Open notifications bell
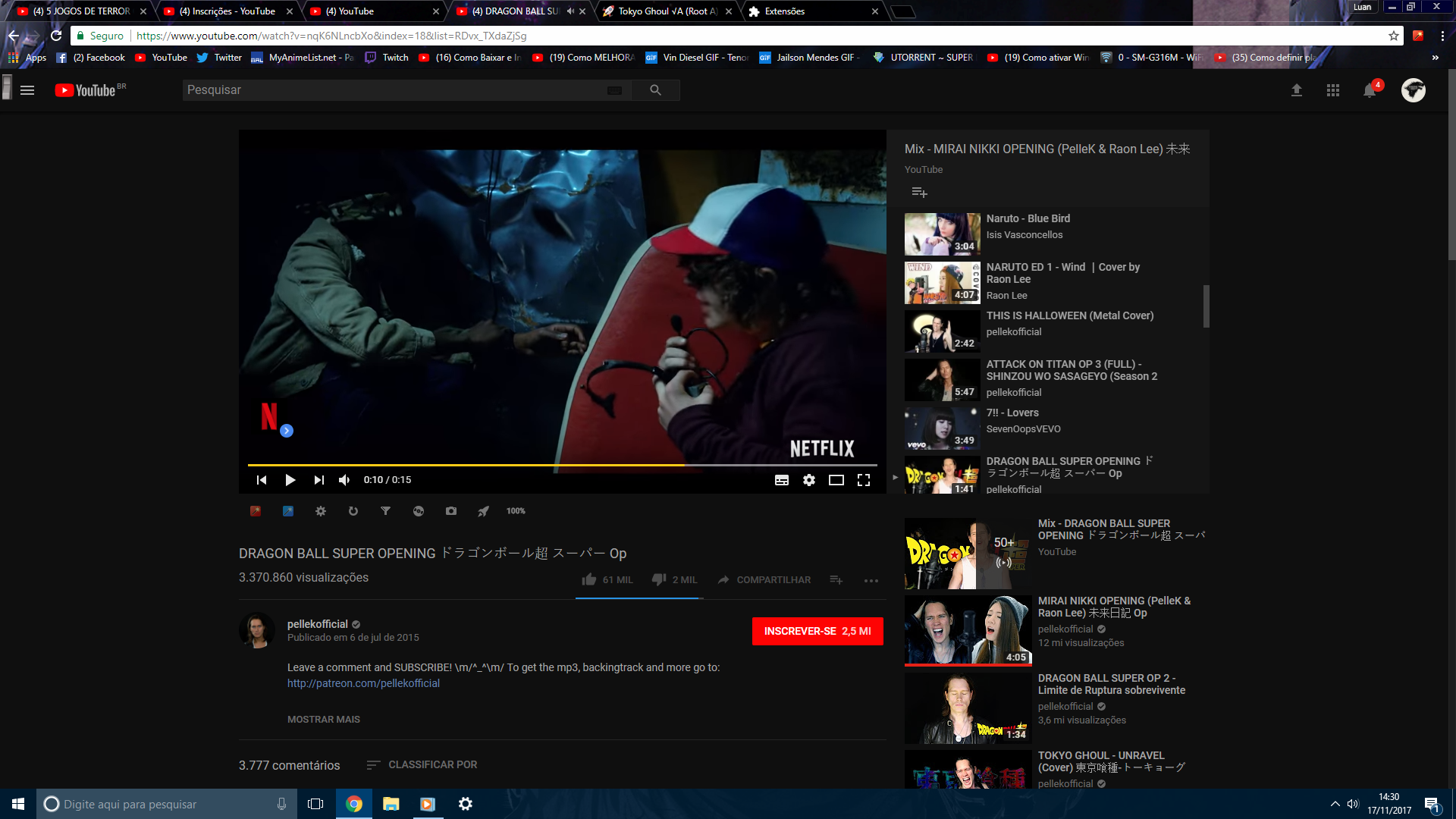The image size is (1456, 819). [1370, 90]
